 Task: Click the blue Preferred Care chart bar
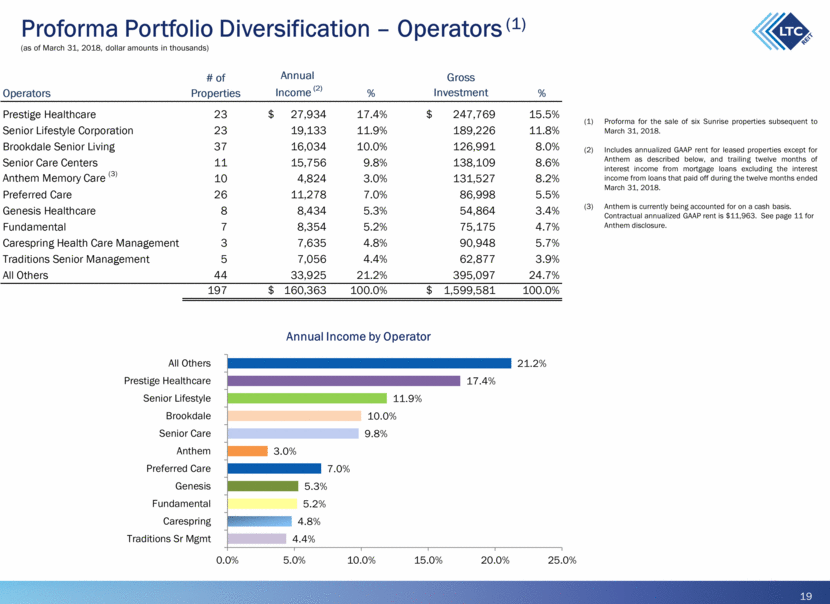[x=274, y=468]
